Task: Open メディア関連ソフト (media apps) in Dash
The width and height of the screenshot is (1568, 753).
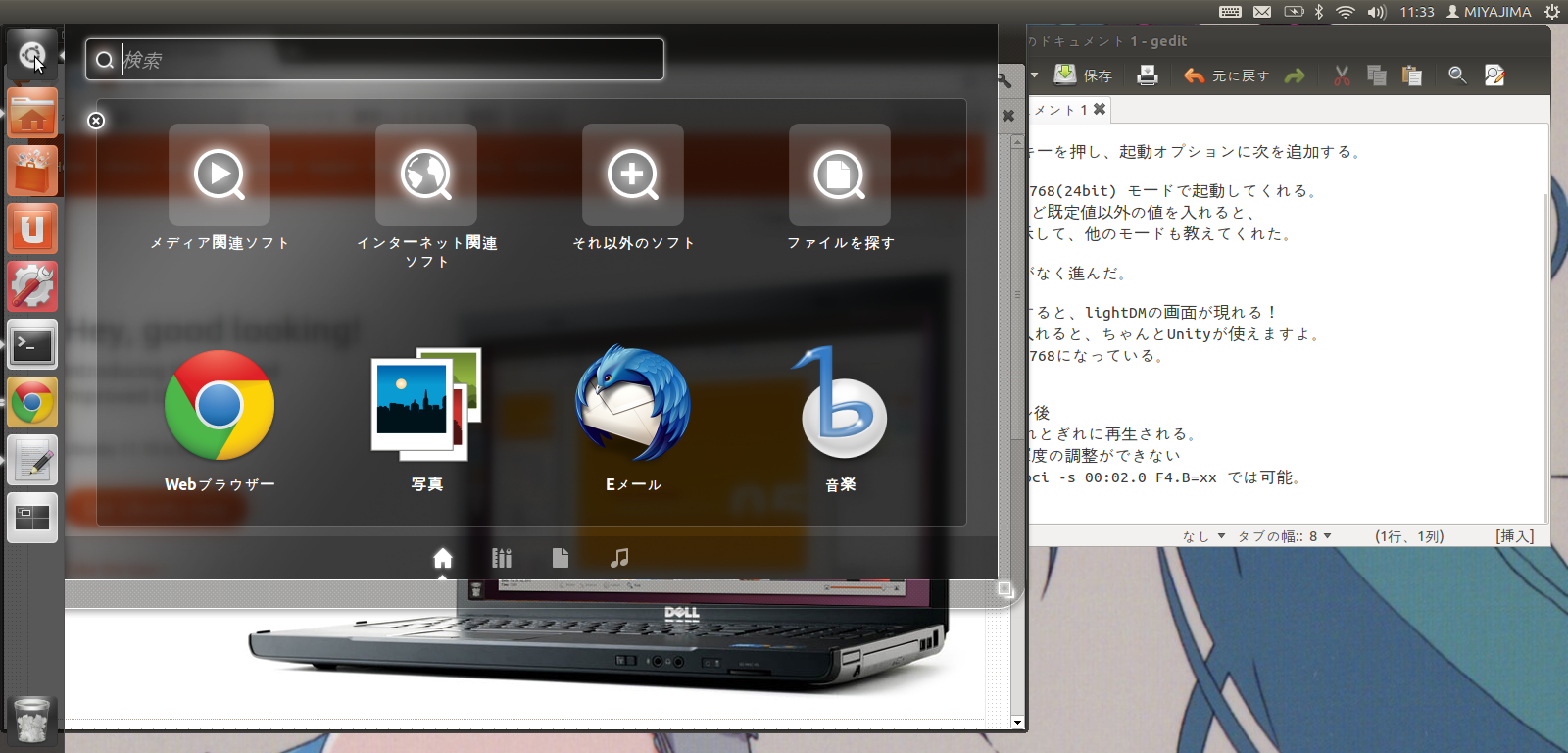Action: [x=220, y=187]
